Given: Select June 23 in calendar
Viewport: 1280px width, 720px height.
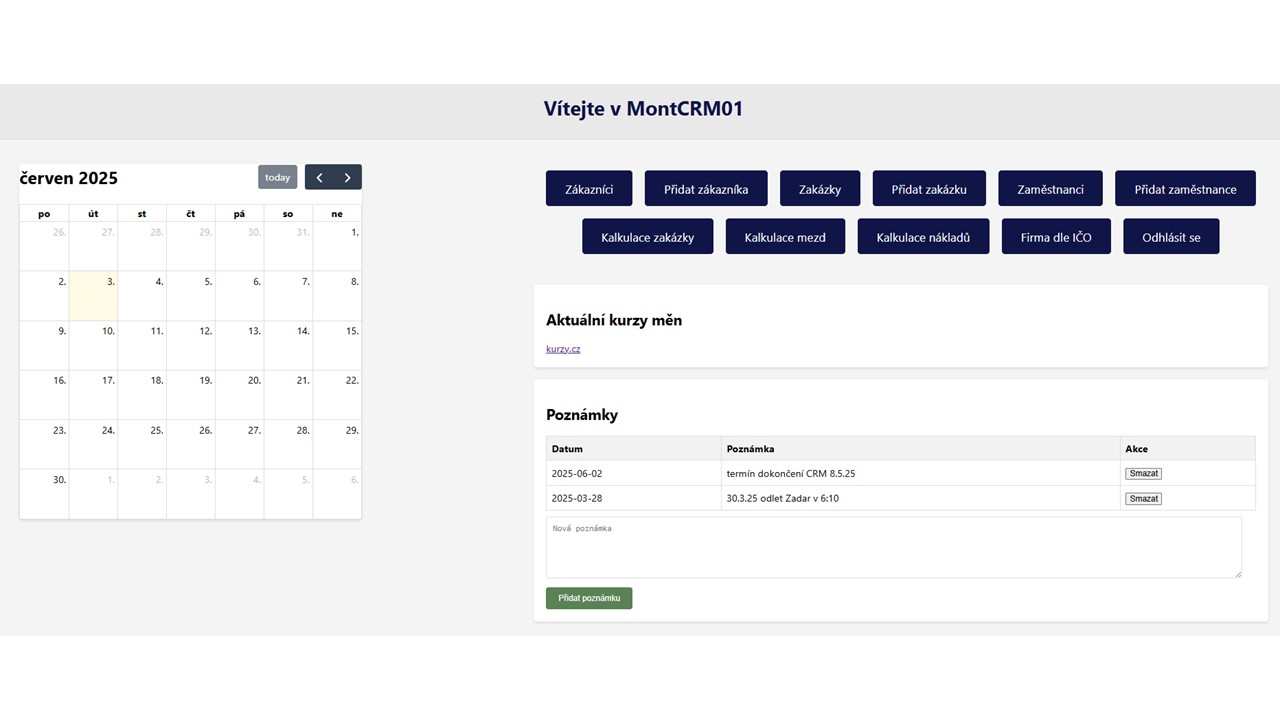Looking at the screenshot, I should [x=45, y=445].
